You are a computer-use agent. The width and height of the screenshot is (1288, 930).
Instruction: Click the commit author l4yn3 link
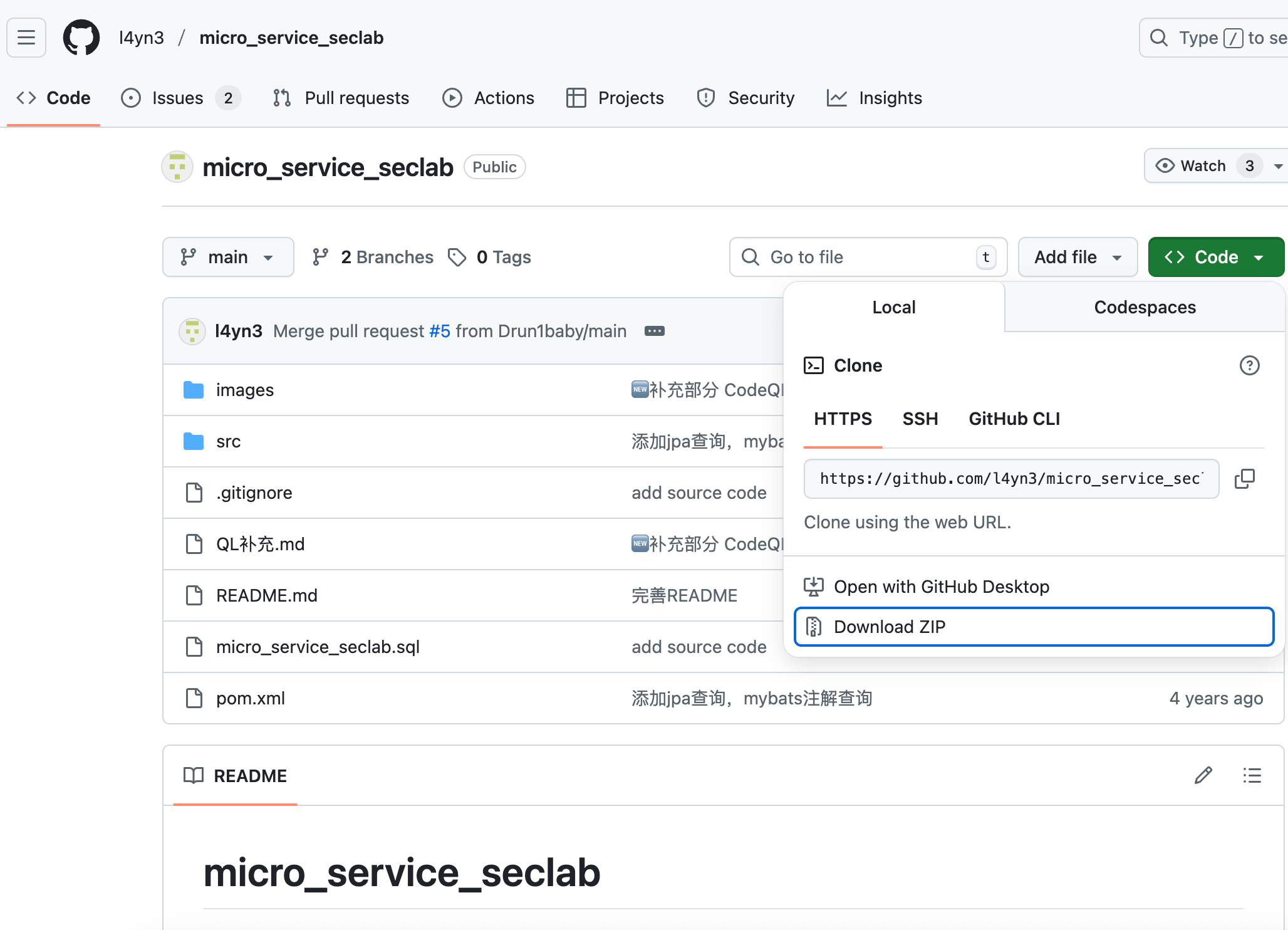click(238, 331)
